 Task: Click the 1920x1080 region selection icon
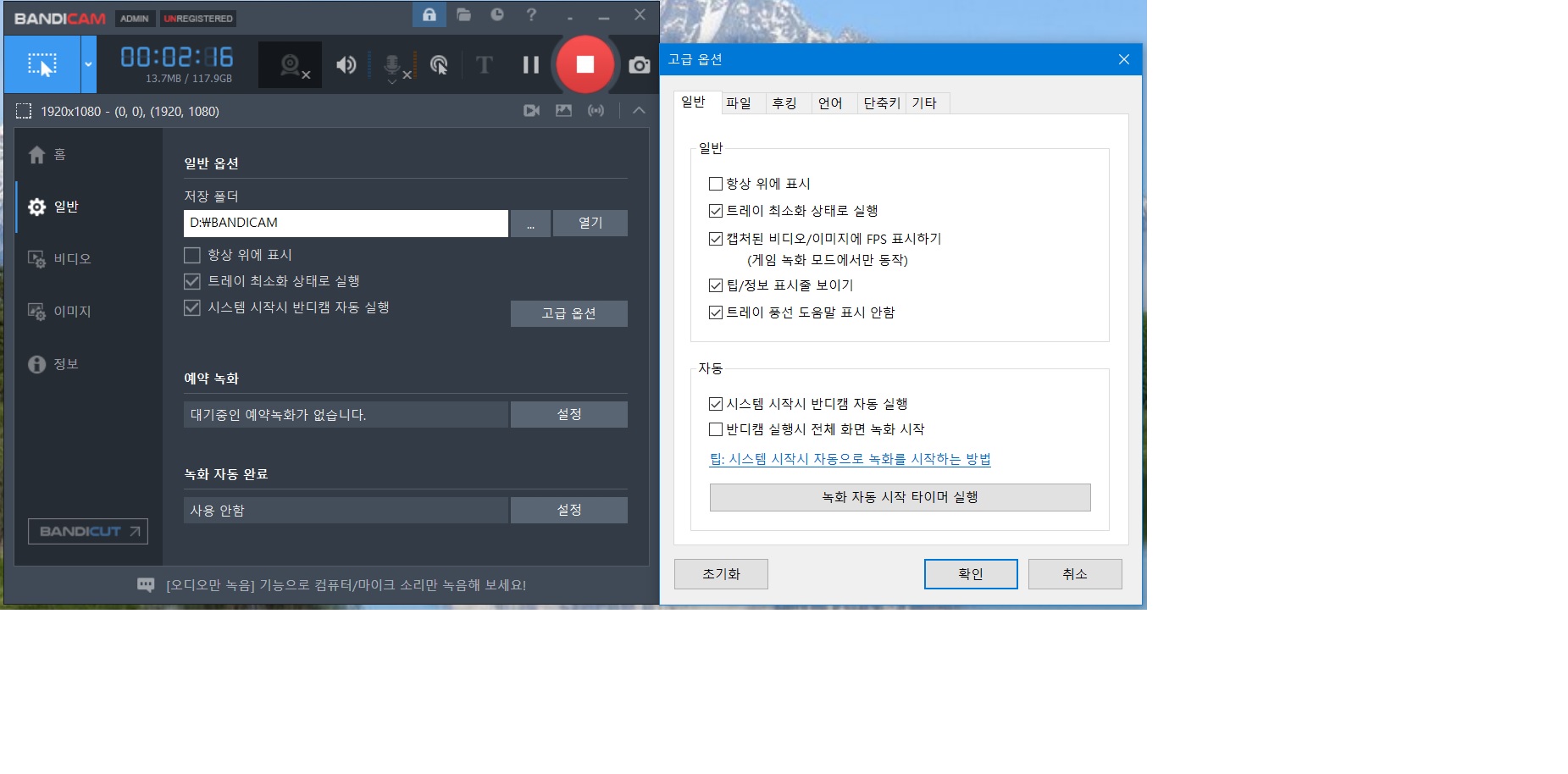coord(24,111)
